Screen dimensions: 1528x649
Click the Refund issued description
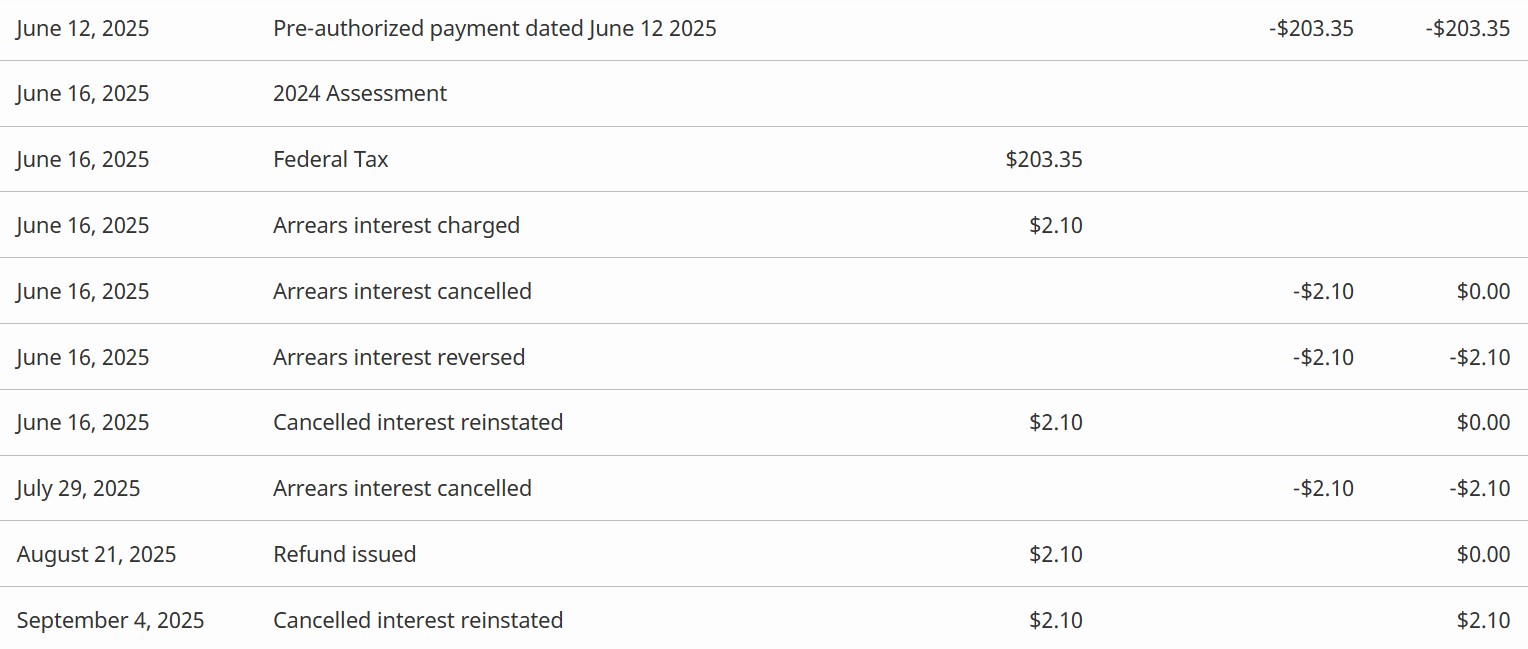click(344, 555)
